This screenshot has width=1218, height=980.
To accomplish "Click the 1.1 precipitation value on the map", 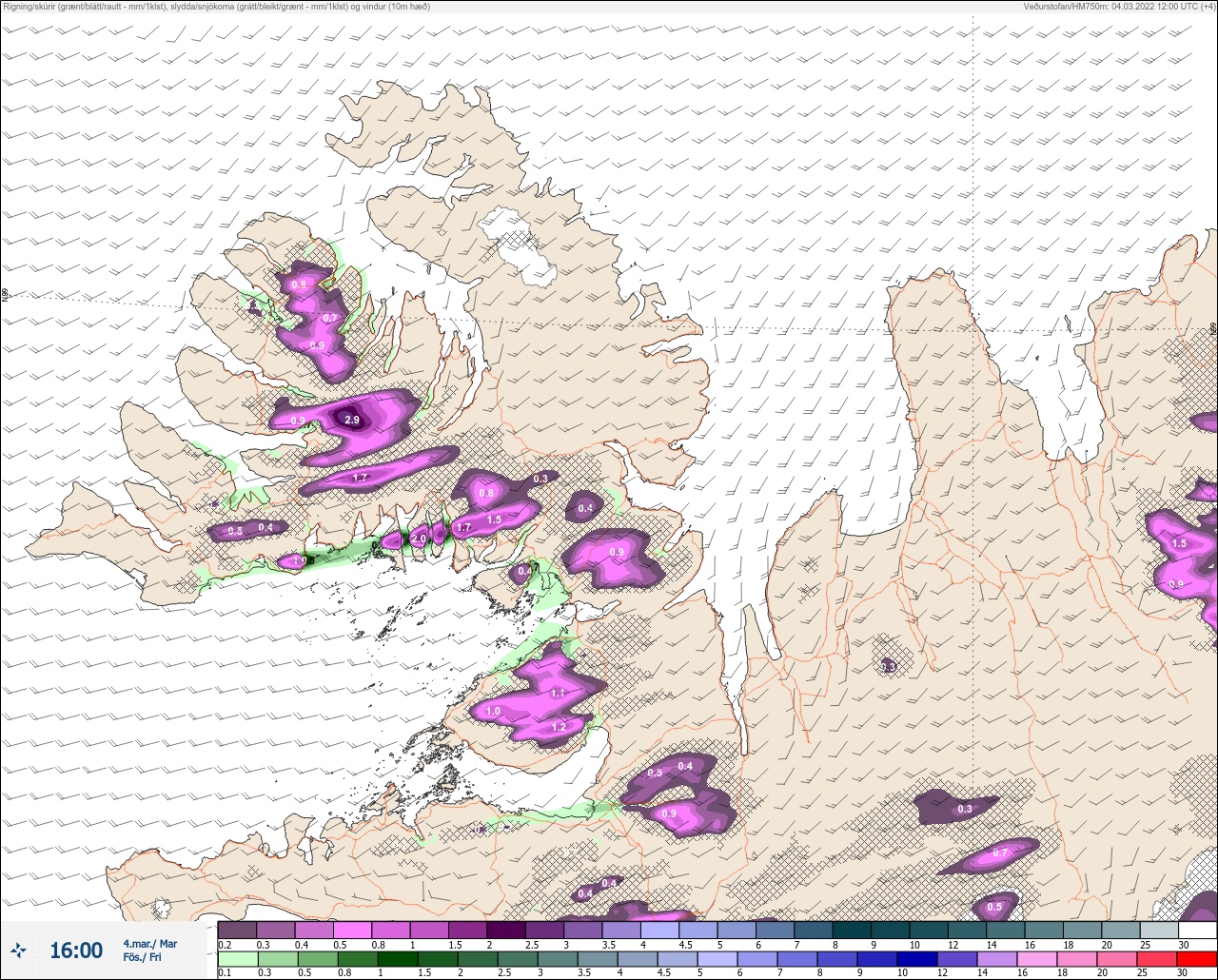I will click(558, 693).
